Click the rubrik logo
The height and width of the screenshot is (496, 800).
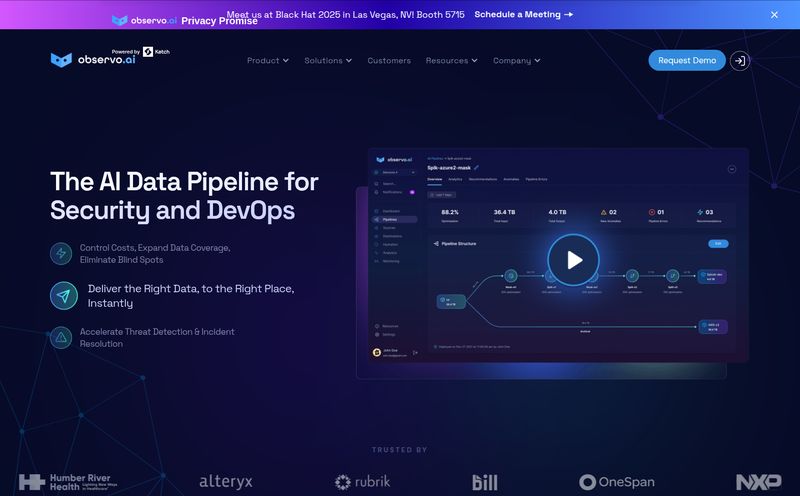tap(362, 482)
